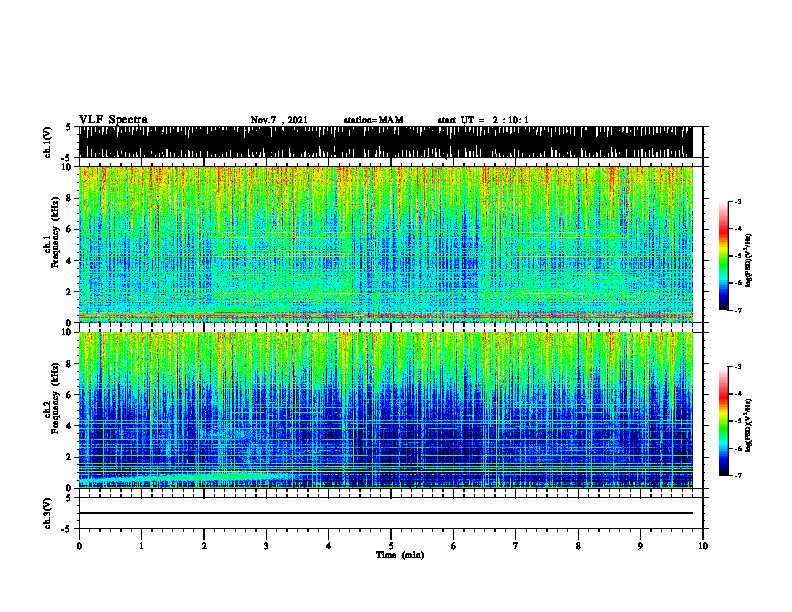
Task: Click the time axis tick label "10"
Action: click(703, 546)
